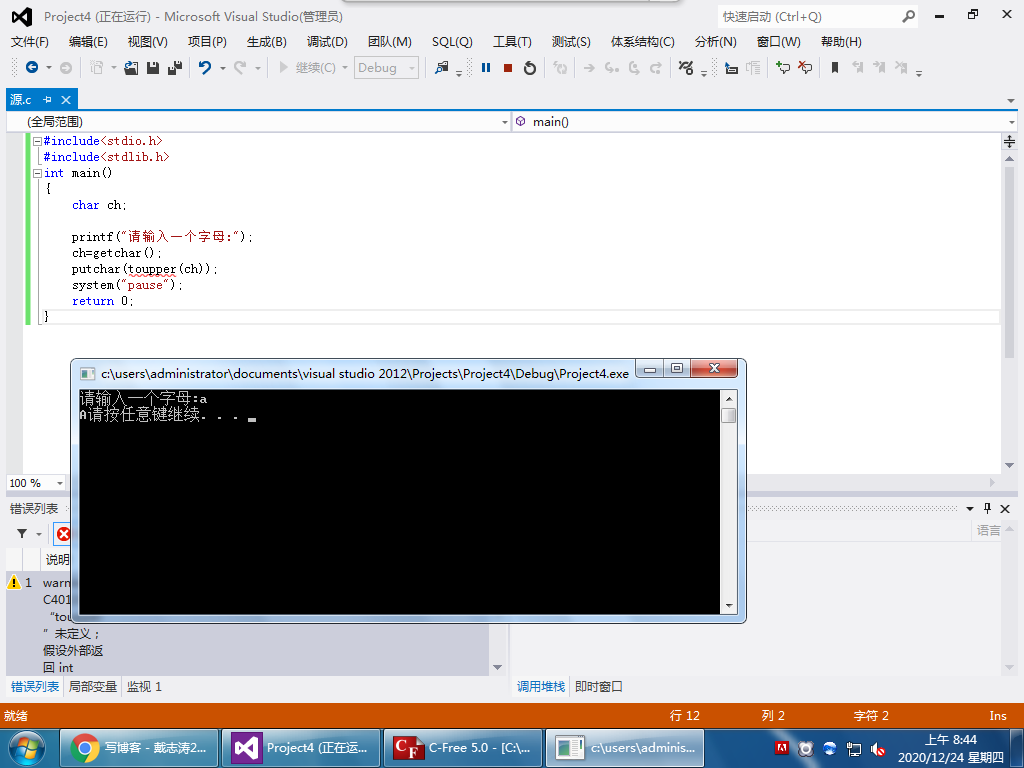The height and width of the screenshot is (768, 1024).
Task: Click the Windows Start button
Action: point(27,748)
